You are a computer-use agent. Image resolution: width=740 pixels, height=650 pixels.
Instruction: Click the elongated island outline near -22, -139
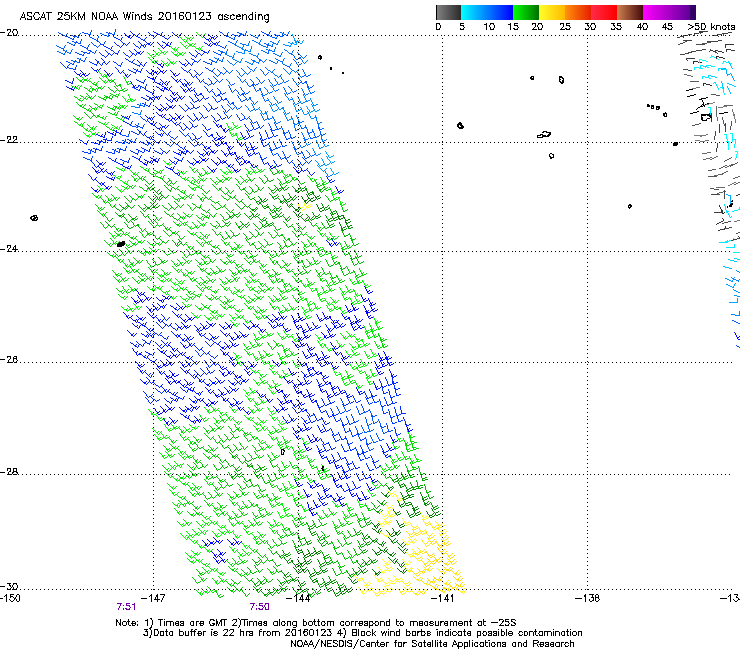544,135
